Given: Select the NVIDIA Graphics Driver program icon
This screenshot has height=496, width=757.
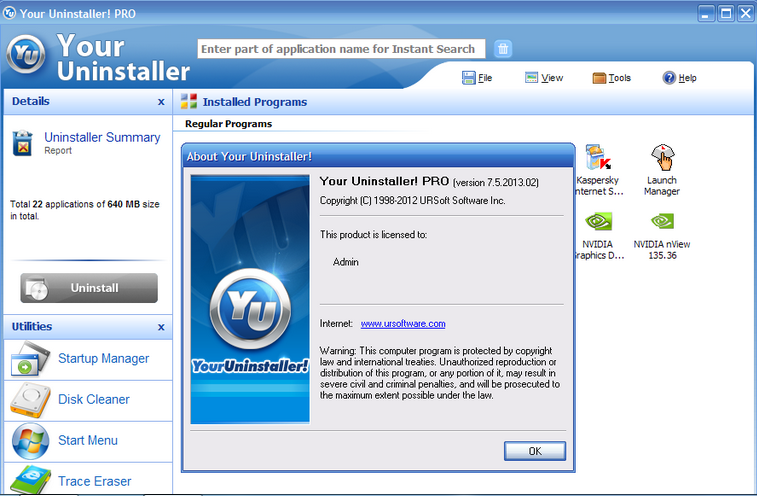Looking at the screenshot, I should pyautogui.click(x=599, y=222).
